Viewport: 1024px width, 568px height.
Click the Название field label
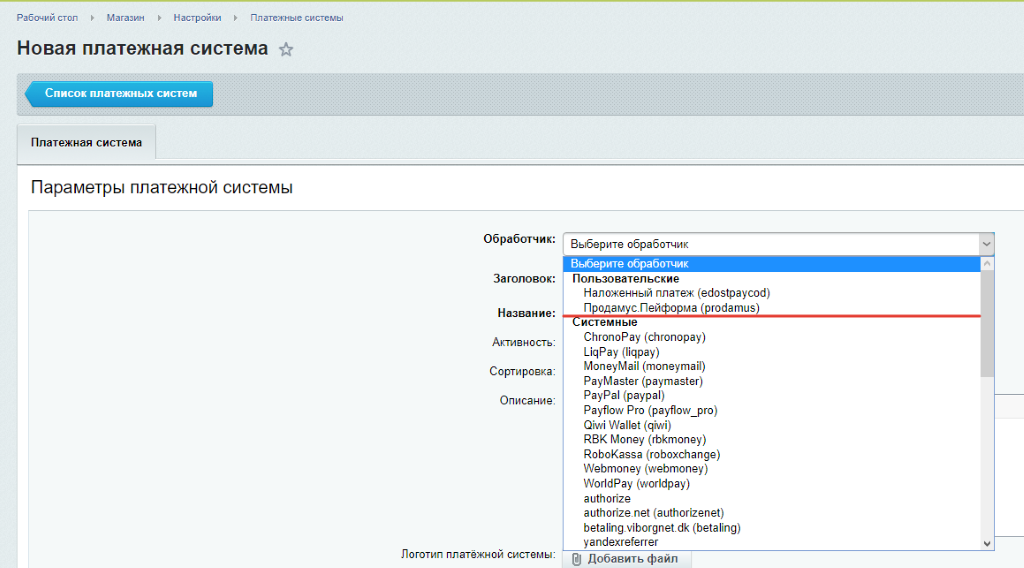click(526, 313)
